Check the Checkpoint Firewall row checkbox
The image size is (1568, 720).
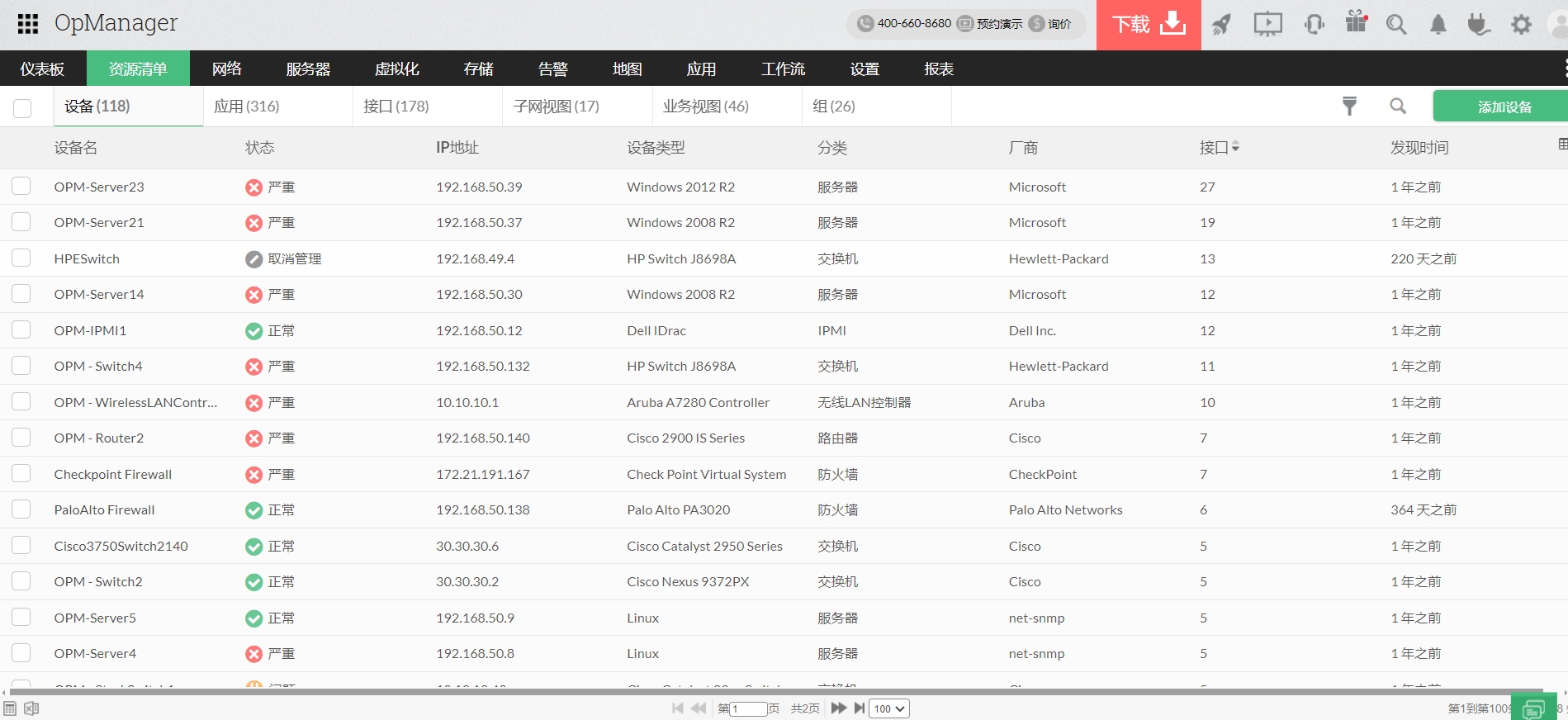coord(21,473)
